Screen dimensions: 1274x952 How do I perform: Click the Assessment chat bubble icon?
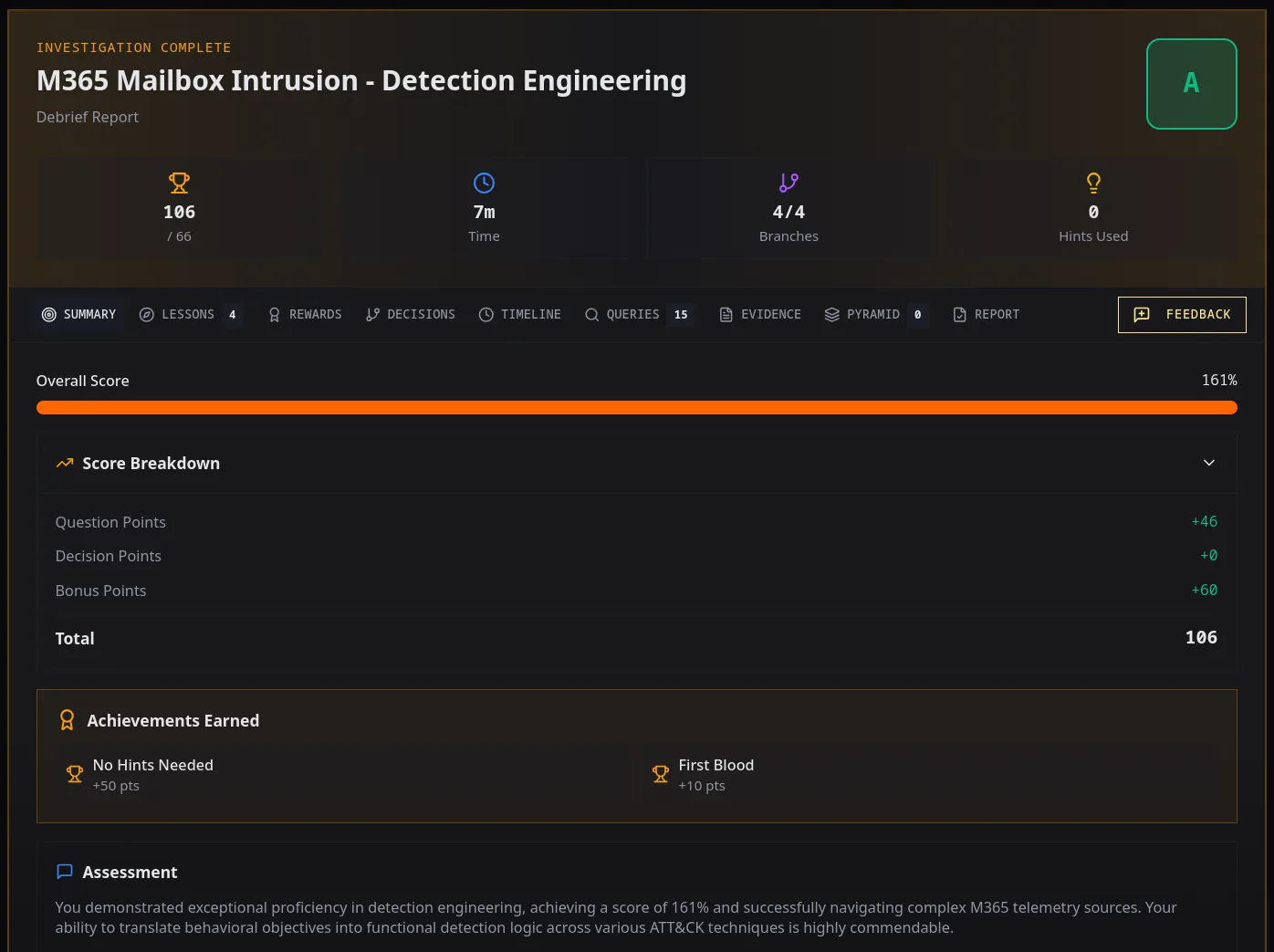tap(65, 872)
